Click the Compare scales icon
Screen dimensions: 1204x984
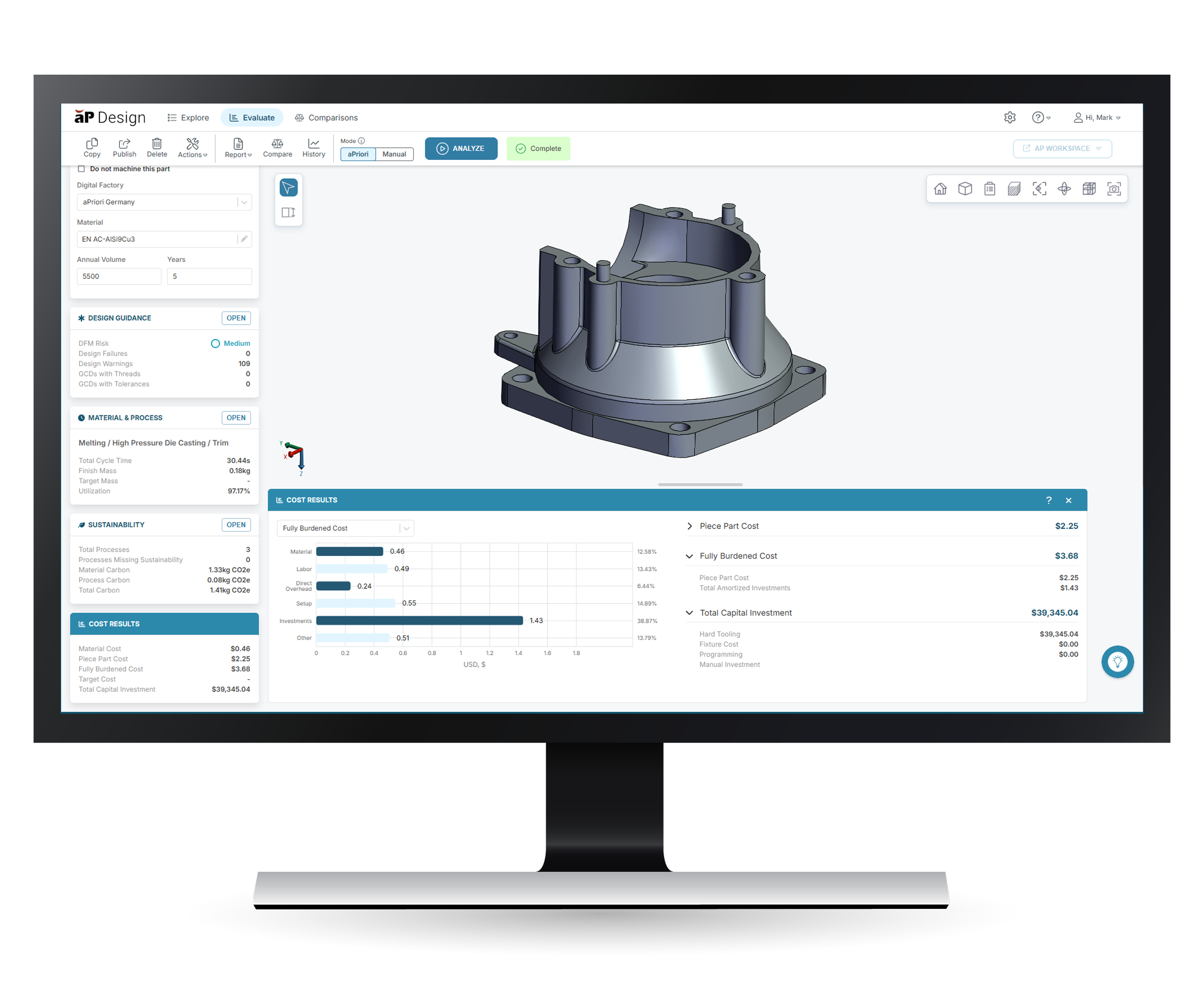click(x=277, y=147)
